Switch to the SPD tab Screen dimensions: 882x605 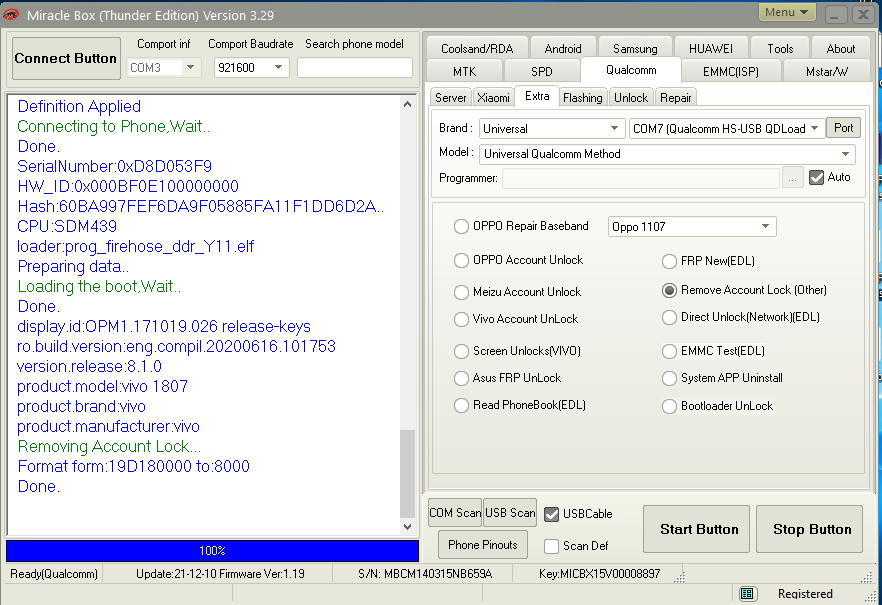coord(542,72)
